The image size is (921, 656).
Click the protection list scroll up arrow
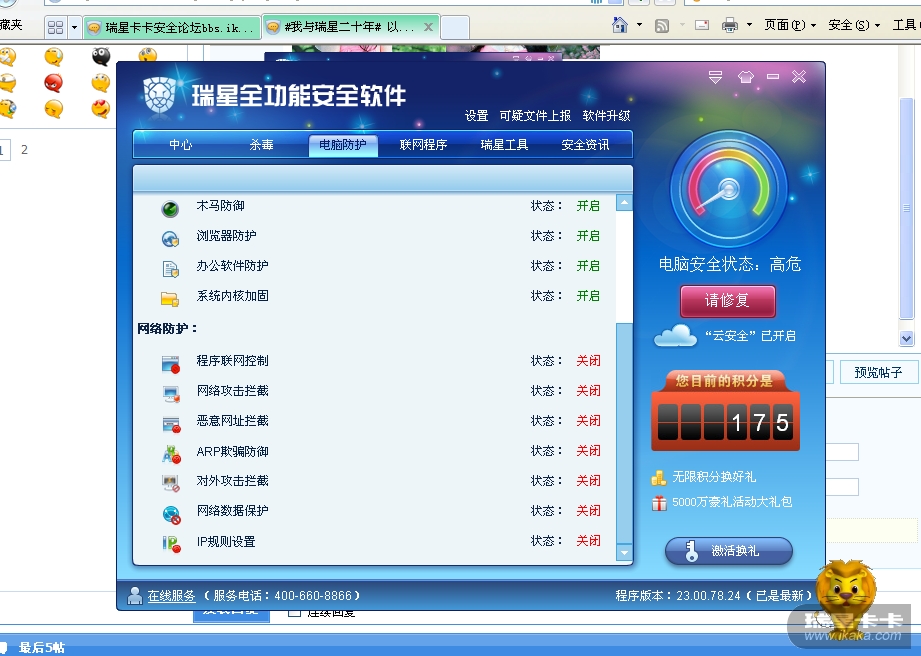pyautogui.click(x=624, y=203)
